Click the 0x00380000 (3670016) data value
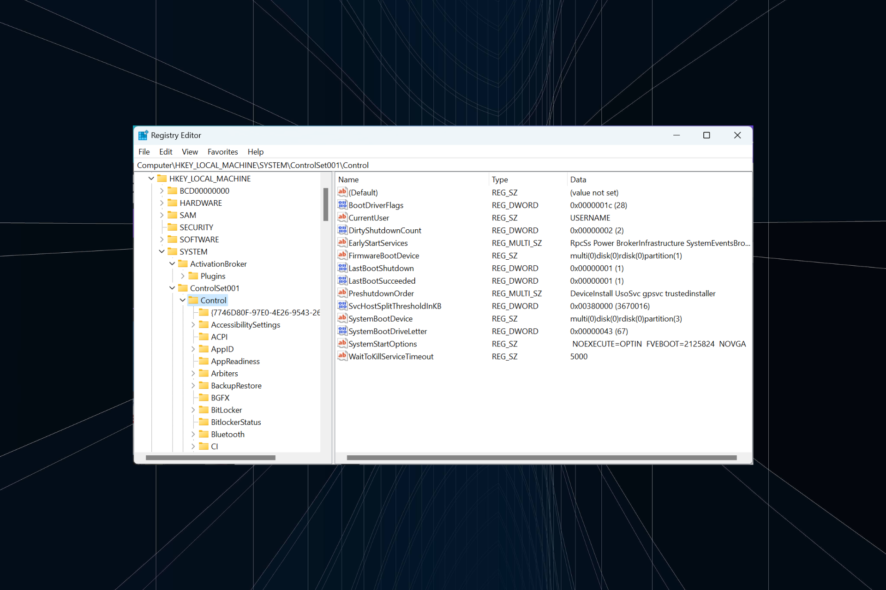Screen dimensions: 886x590 pos(610,306)
